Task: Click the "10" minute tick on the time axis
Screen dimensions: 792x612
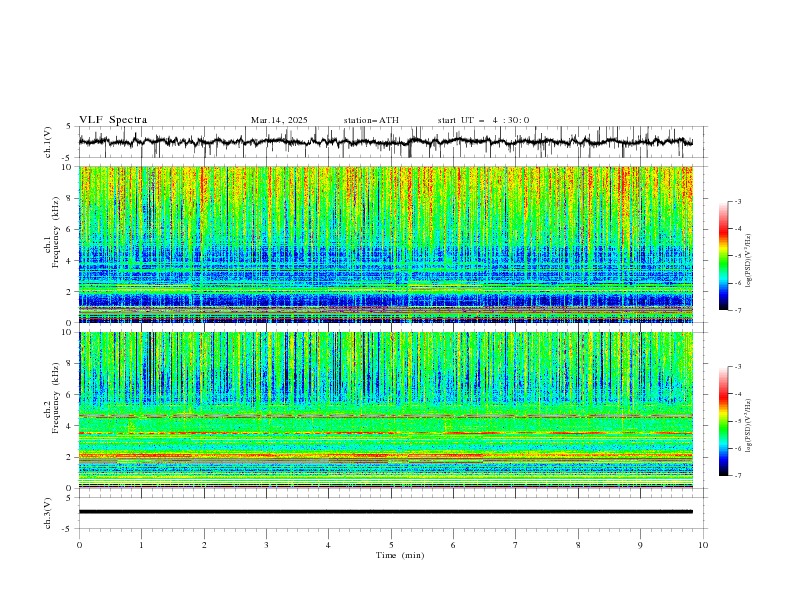Action: [703, 545]
